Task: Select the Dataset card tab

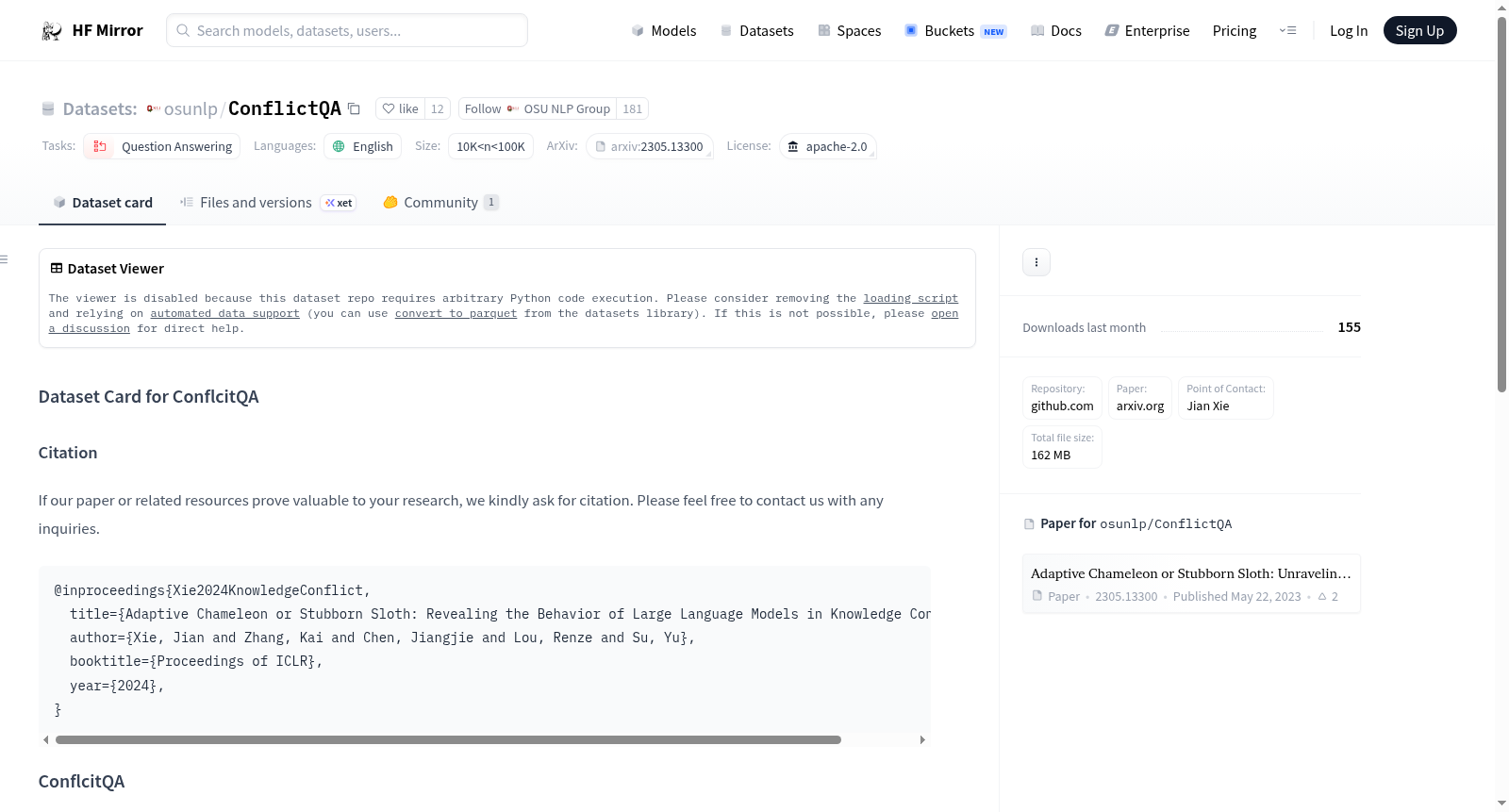Action: pos(102,203)
